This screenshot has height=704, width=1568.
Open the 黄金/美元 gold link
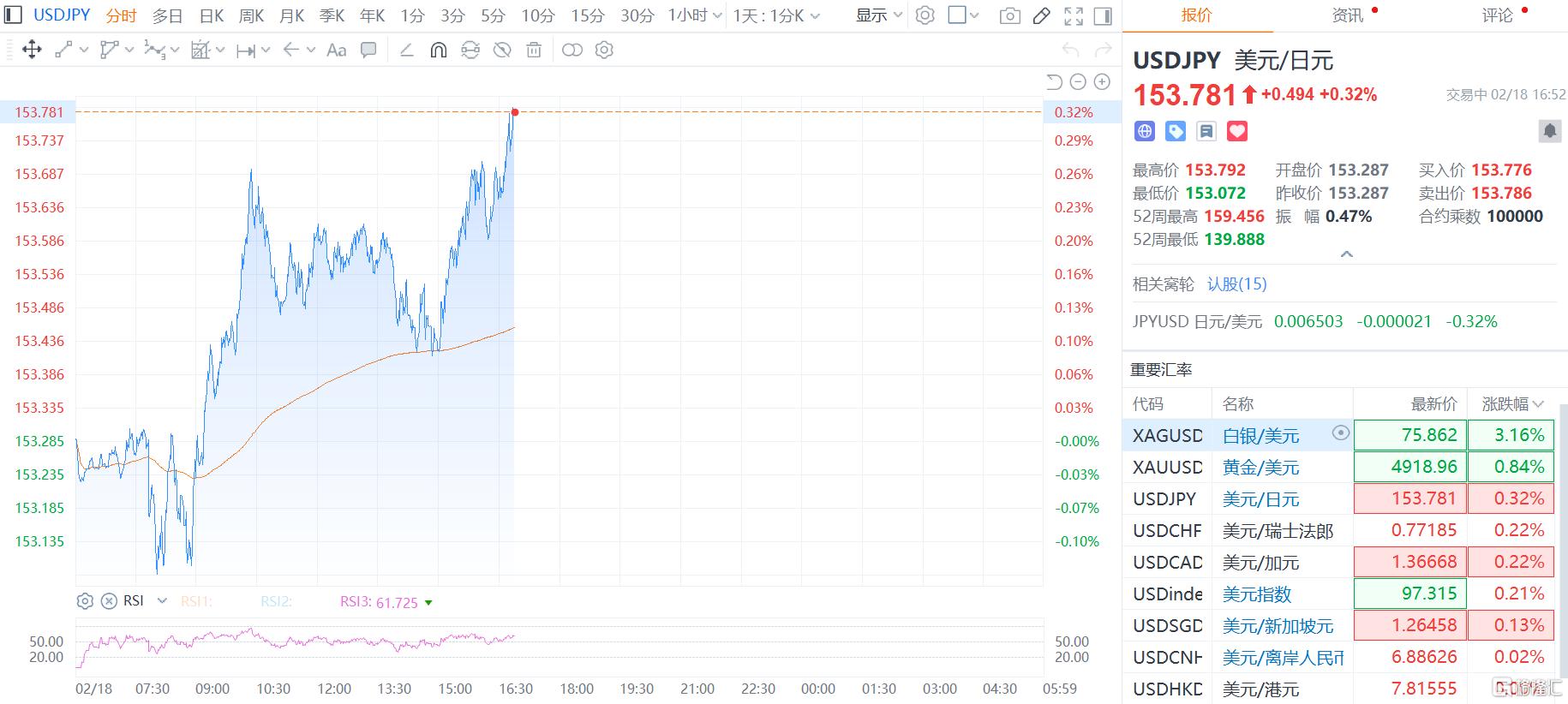pos(1260,468)
